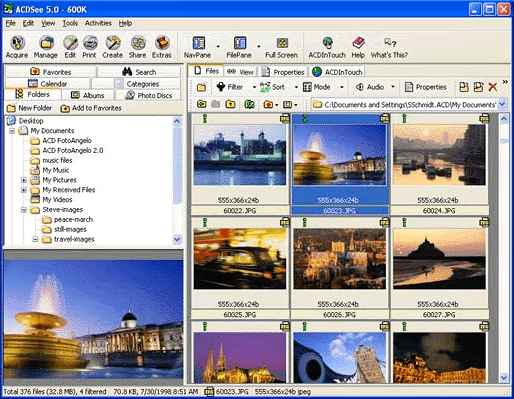Open the folder path dropdown
Image resolution: width=514 pixels, height=399 pixels.
(502, 105)
